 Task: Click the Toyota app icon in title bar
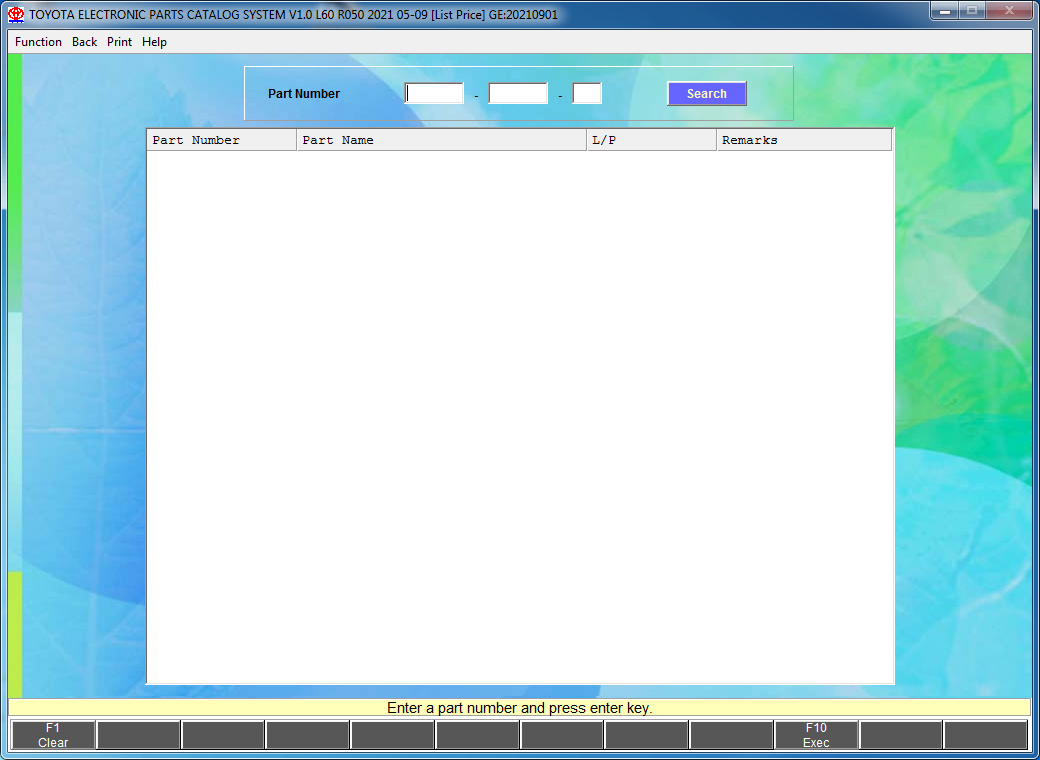click(x=16, y=15)
